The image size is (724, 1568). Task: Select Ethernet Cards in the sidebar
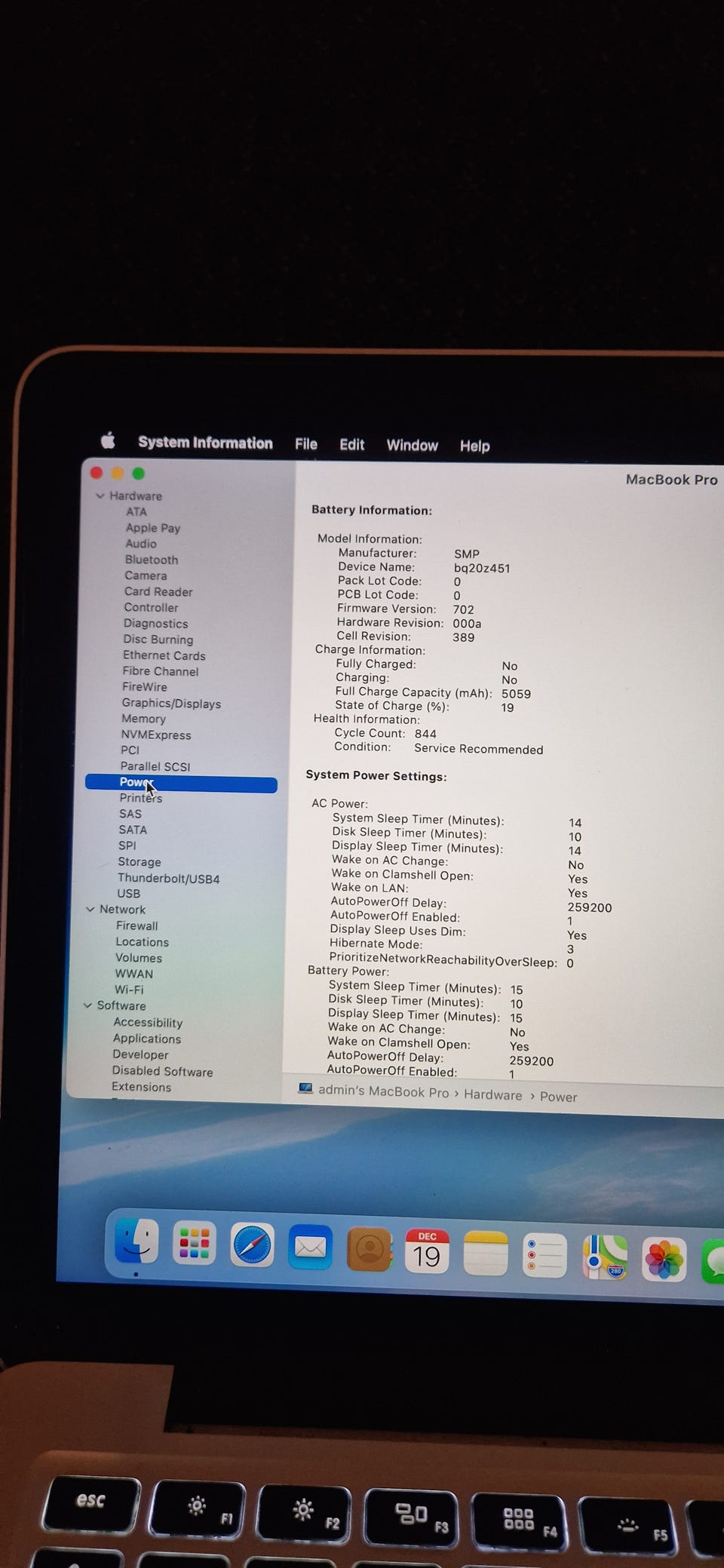coord(164,655)
